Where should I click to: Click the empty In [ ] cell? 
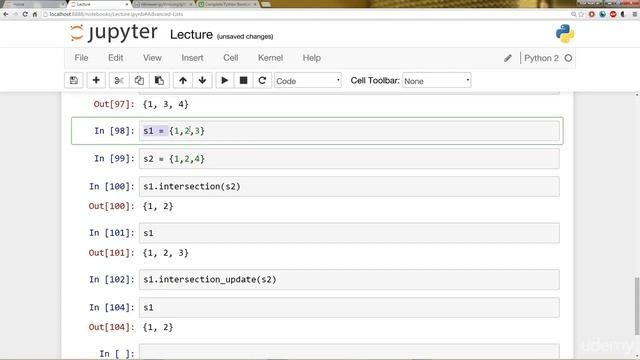tap(349, 352)
